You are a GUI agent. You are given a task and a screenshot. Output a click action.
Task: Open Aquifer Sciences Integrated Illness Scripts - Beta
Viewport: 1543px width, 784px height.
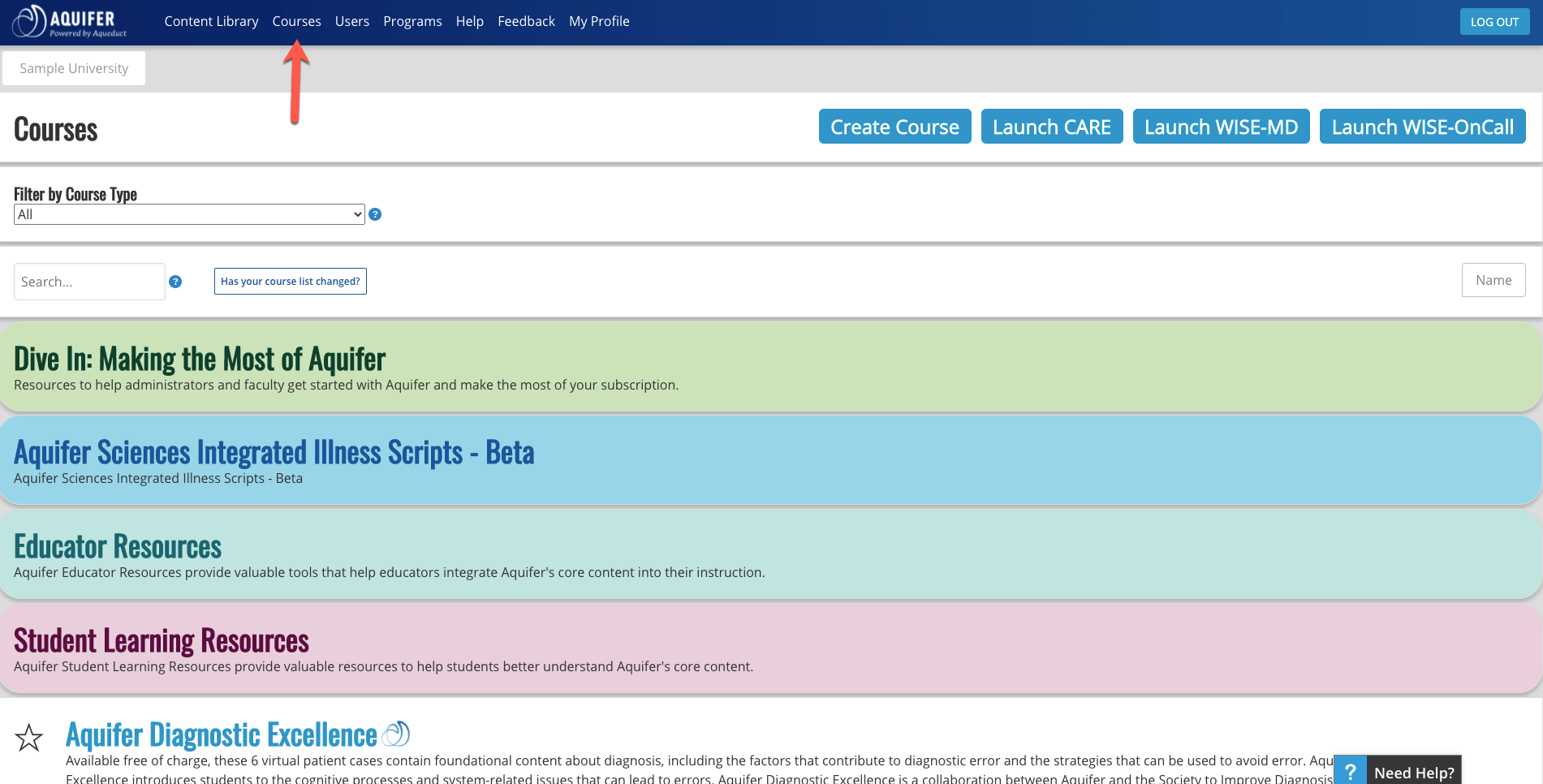tap(274, 452)
